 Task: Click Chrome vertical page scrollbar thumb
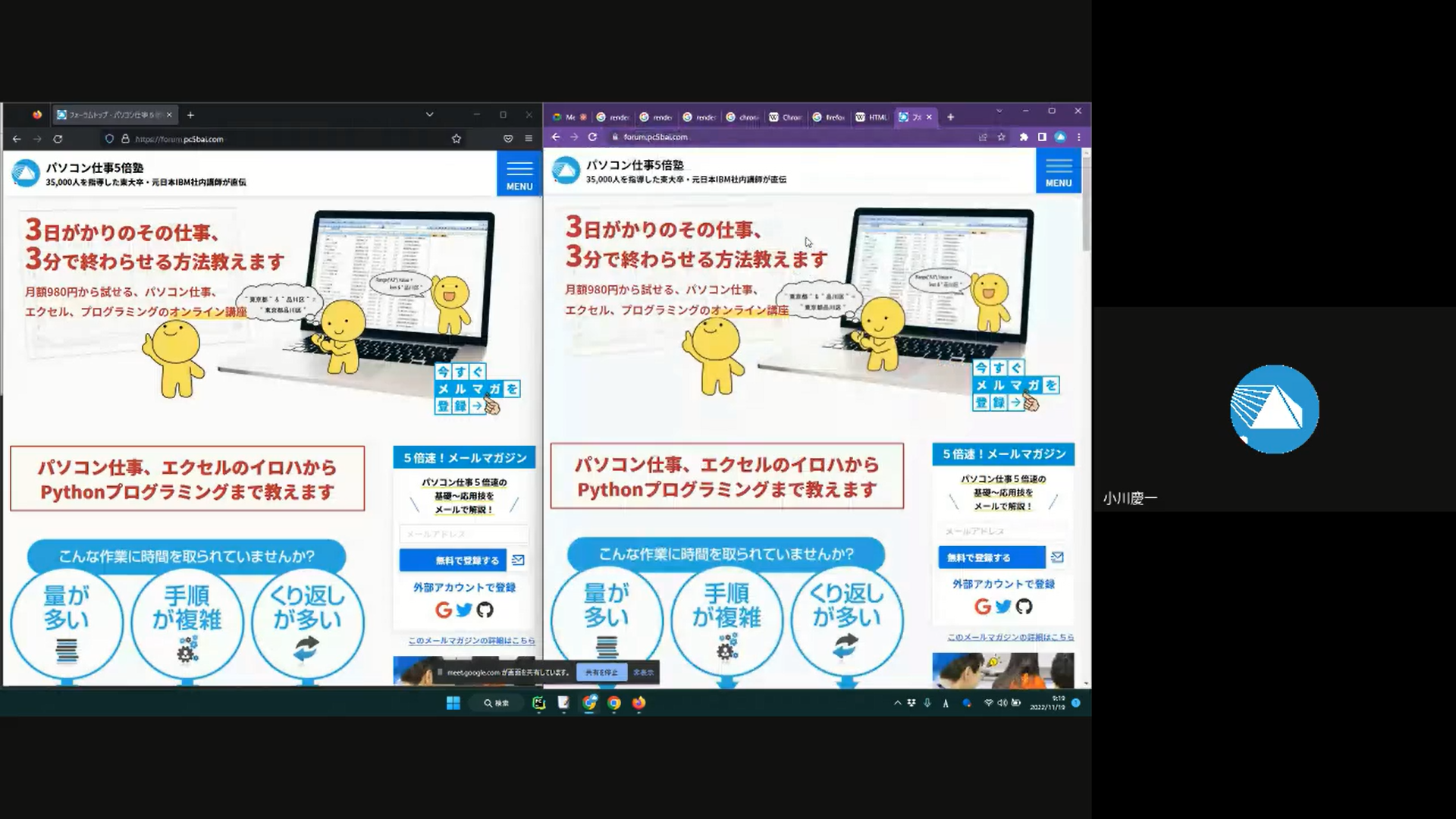coord(1086,205)
